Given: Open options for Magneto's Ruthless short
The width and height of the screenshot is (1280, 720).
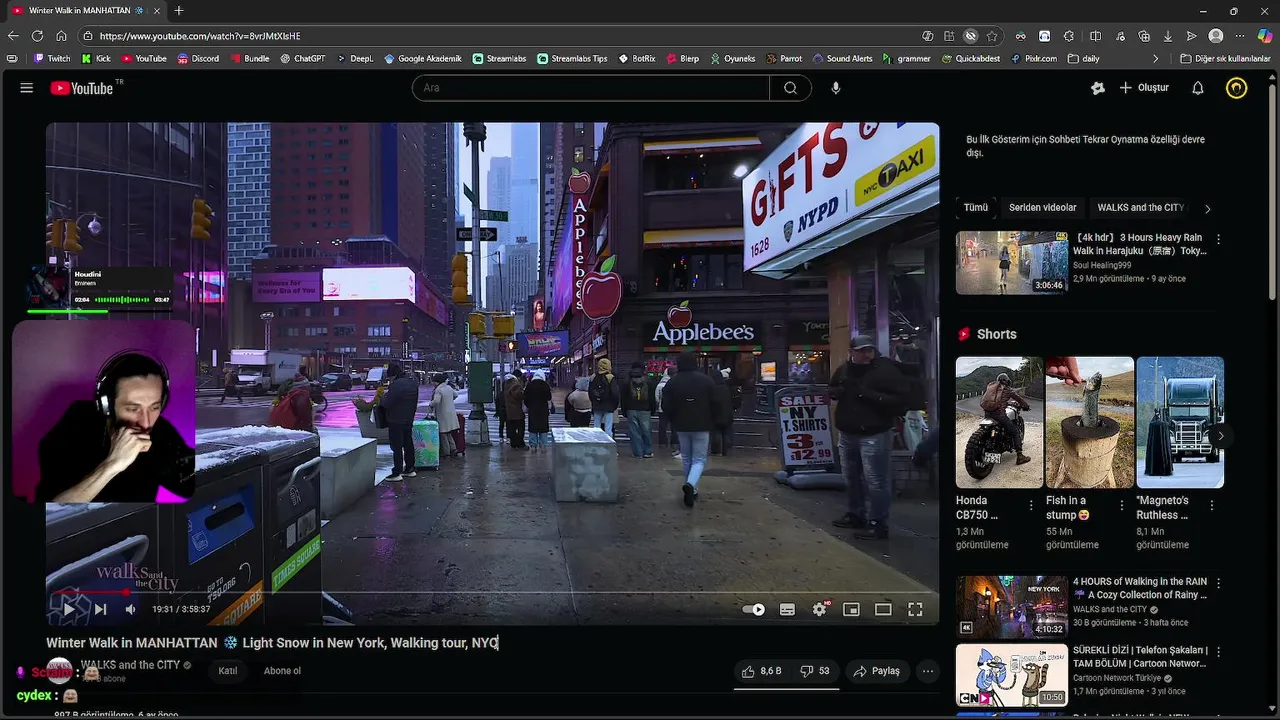Looking at the screenshot, I should click(x=1211, y=506).
